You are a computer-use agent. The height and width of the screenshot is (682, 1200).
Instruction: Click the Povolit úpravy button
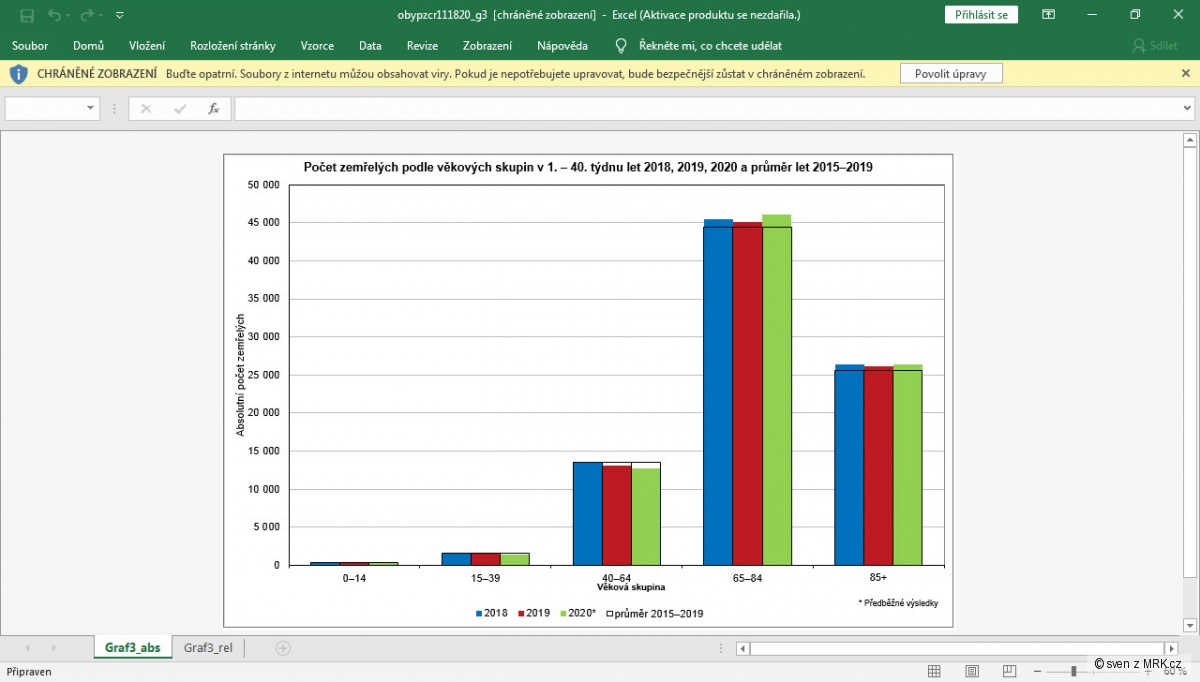click(951, 74)
